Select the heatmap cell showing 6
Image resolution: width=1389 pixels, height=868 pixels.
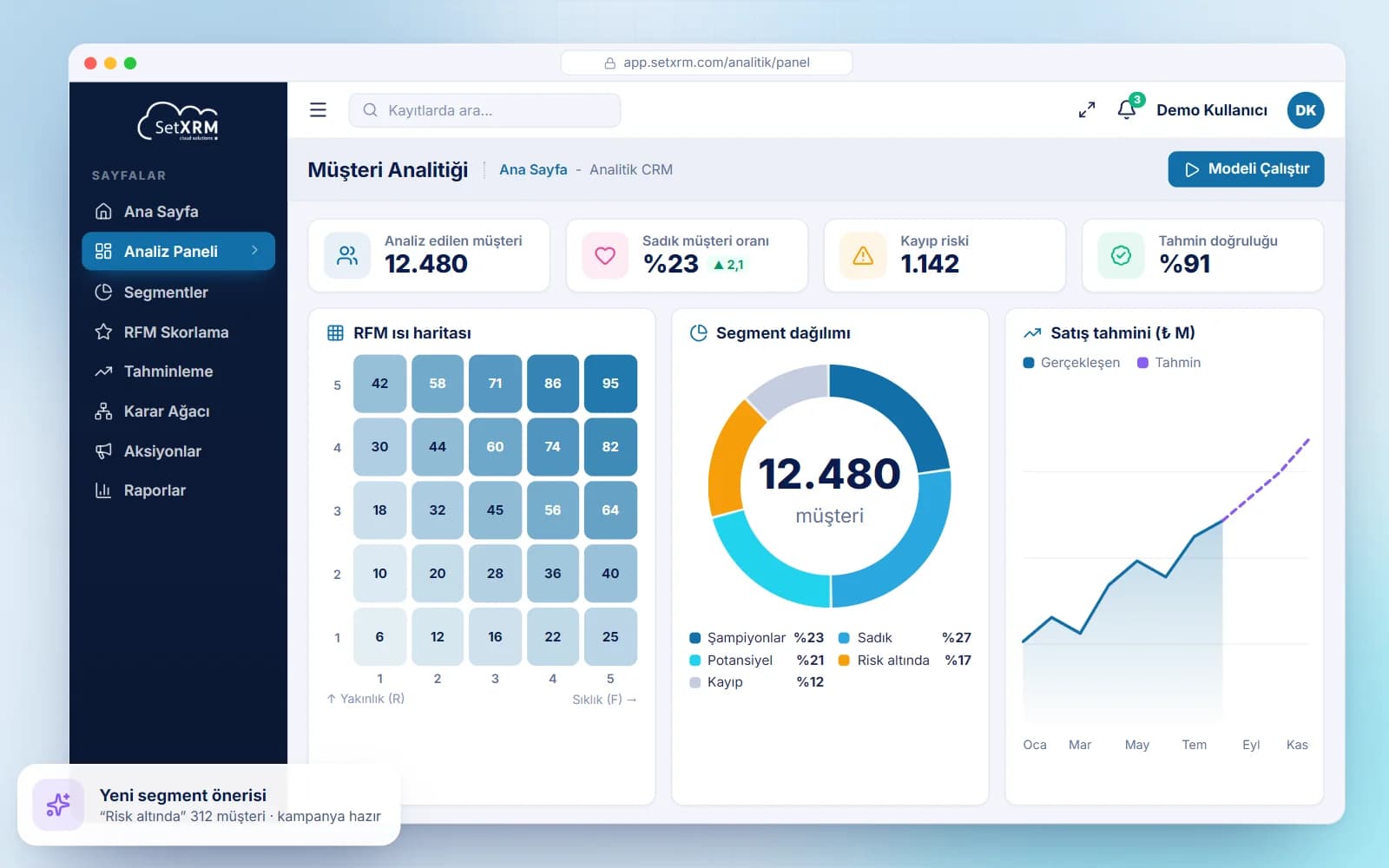[x=379, y=637]
